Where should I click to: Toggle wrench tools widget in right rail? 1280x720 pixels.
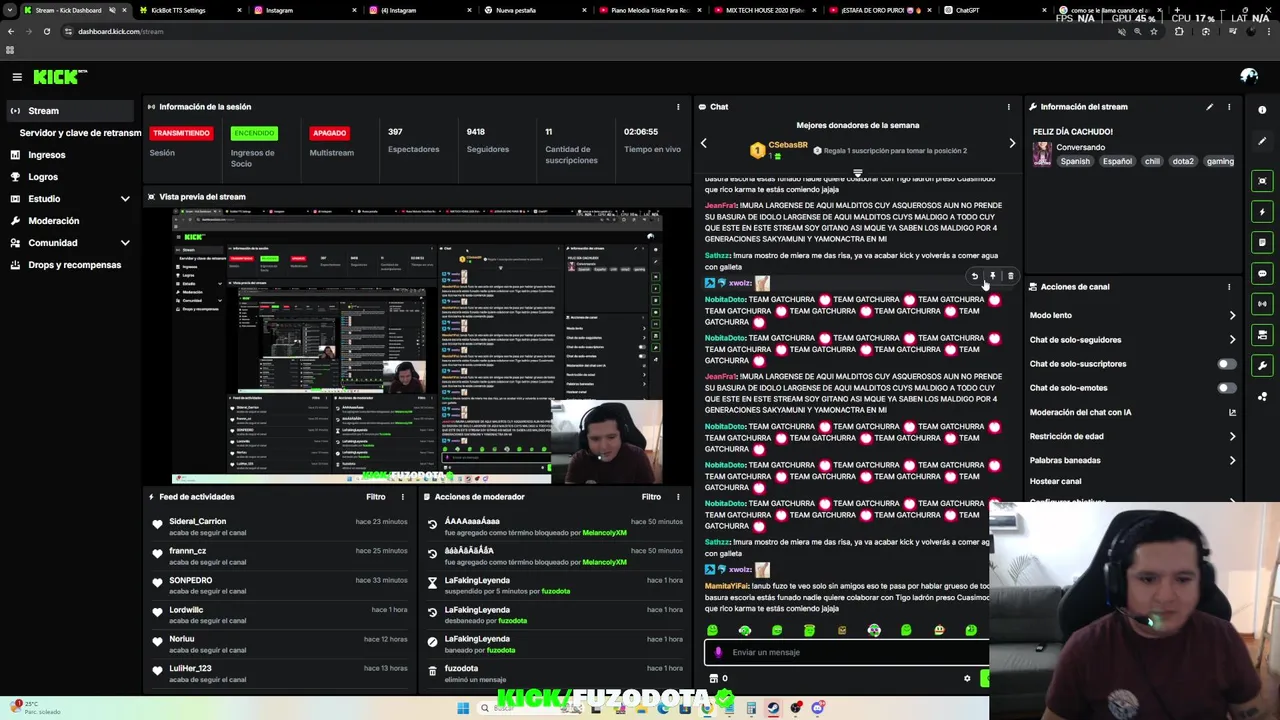pos(1262,366)
